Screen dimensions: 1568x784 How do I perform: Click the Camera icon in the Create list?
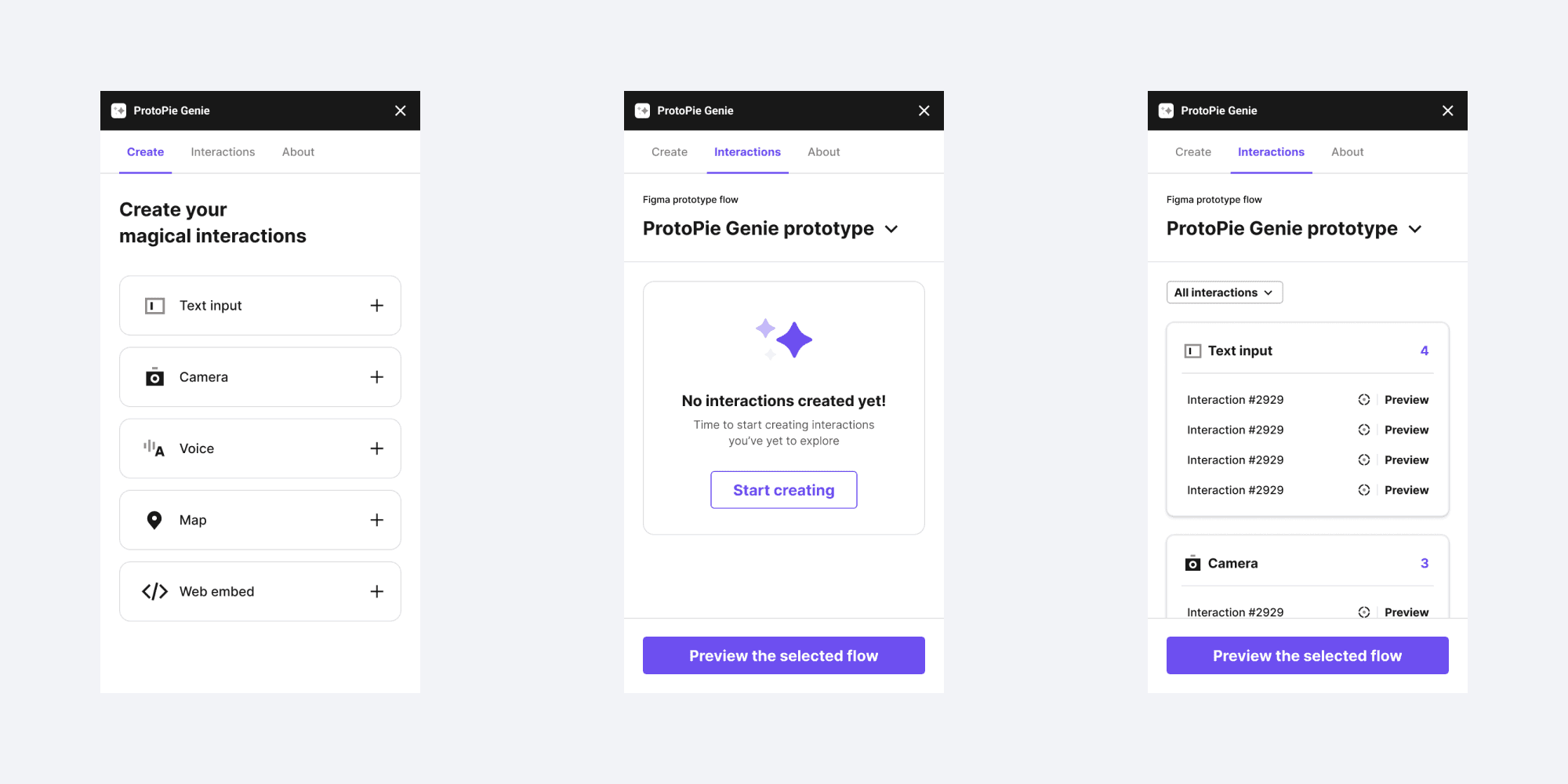[x=154, y=377]
